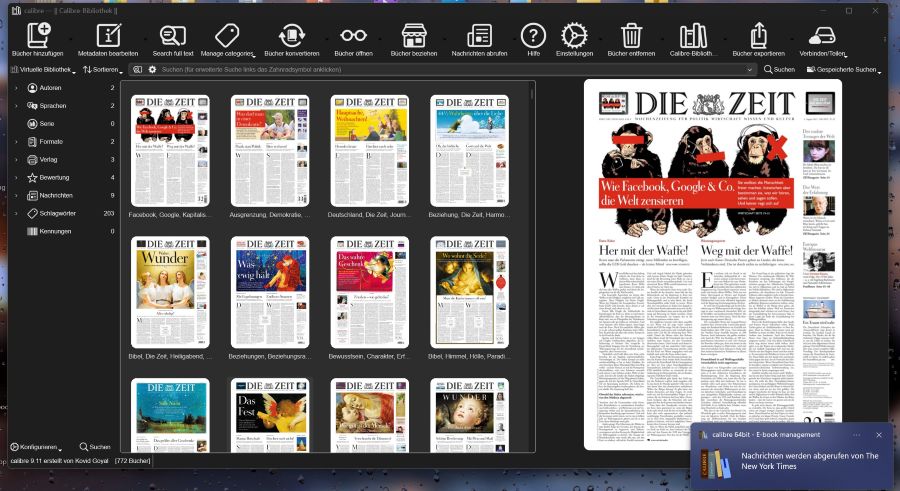Click the Suchen button beside the search field

pyautogui.click(x=779, y=69)
